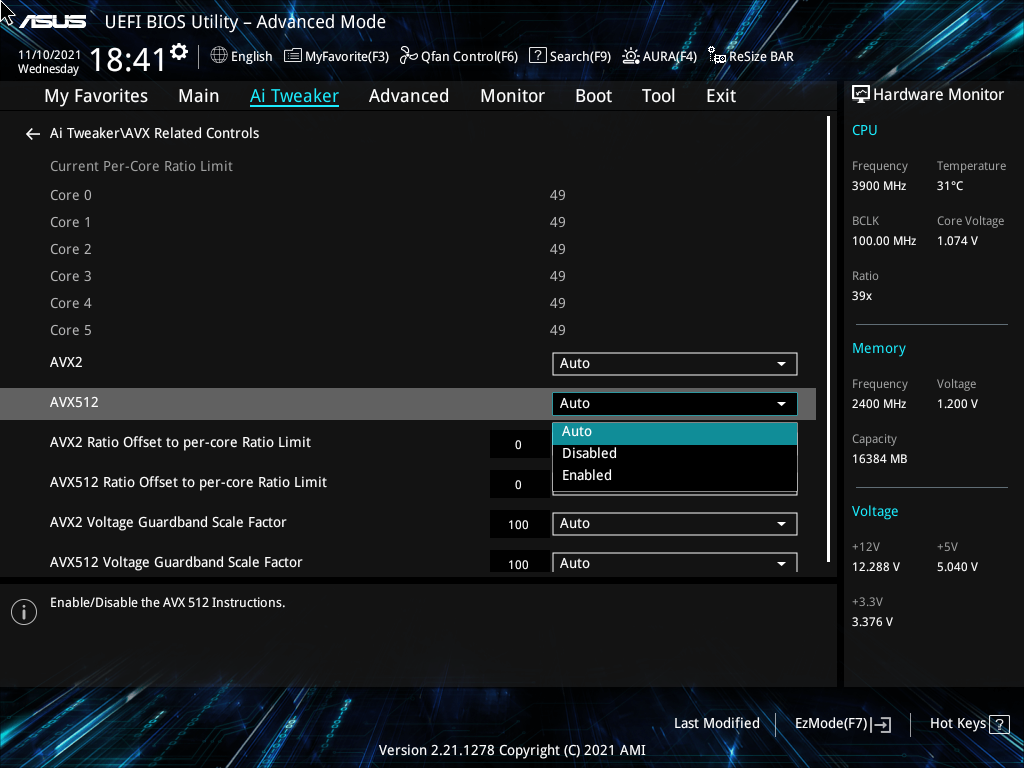The width and height of the screenshot is (1024, 768).
Task: Open the AVX2 dropdown
Action: point(675,364)
